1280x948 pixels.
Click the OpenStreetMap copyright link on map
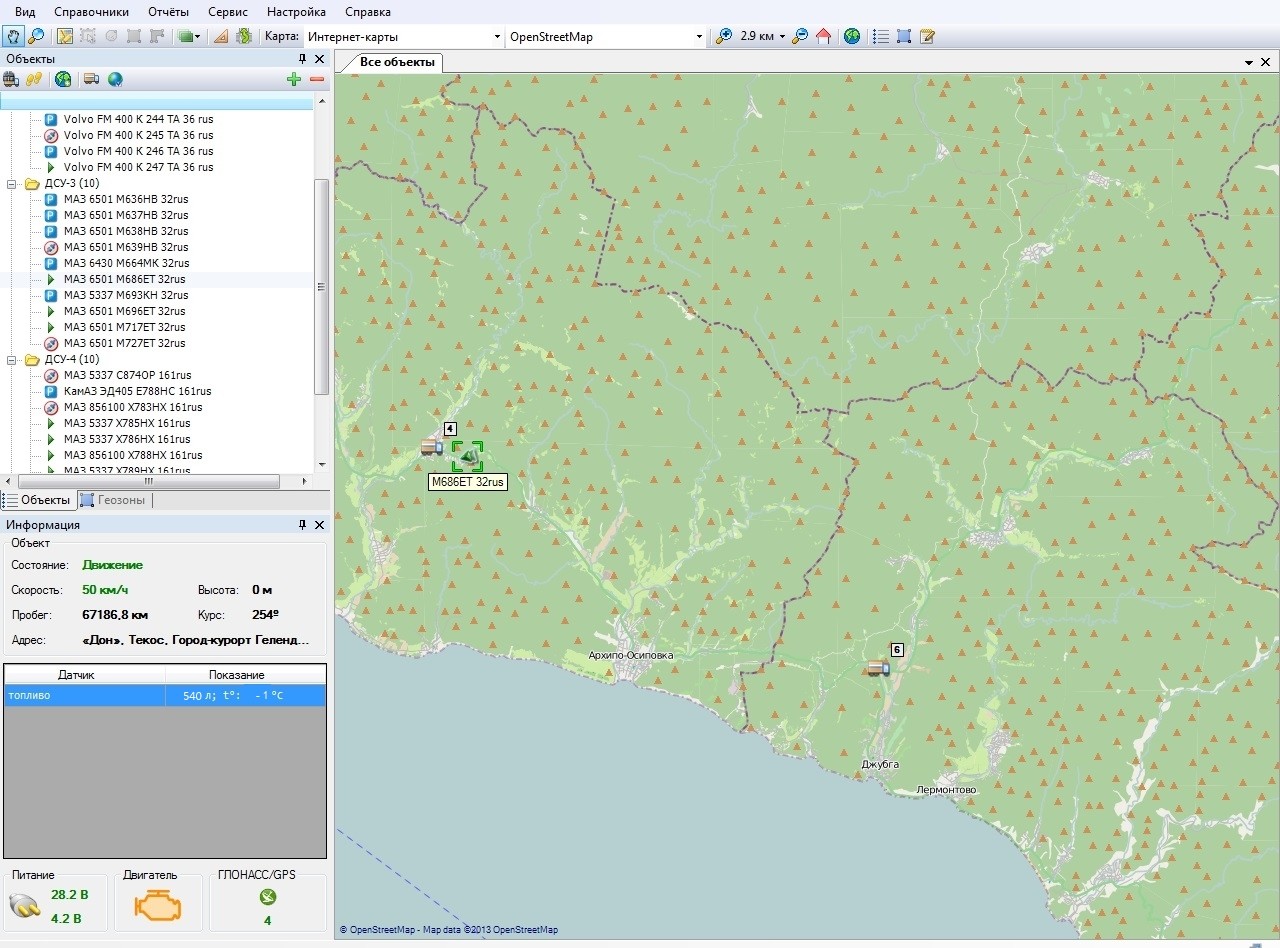click(x=382, y=930)
